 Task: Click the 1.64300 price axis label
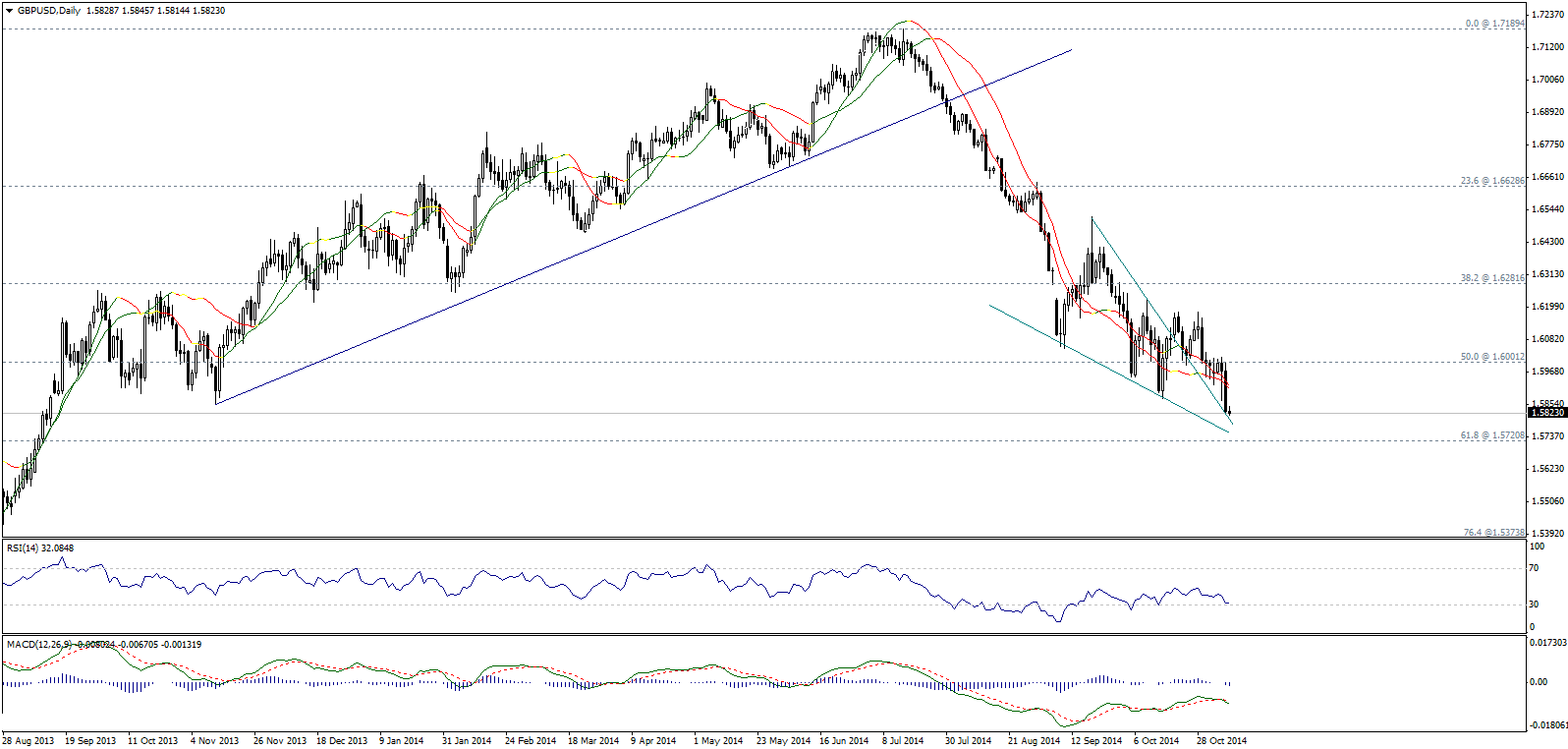[1547, 241]
